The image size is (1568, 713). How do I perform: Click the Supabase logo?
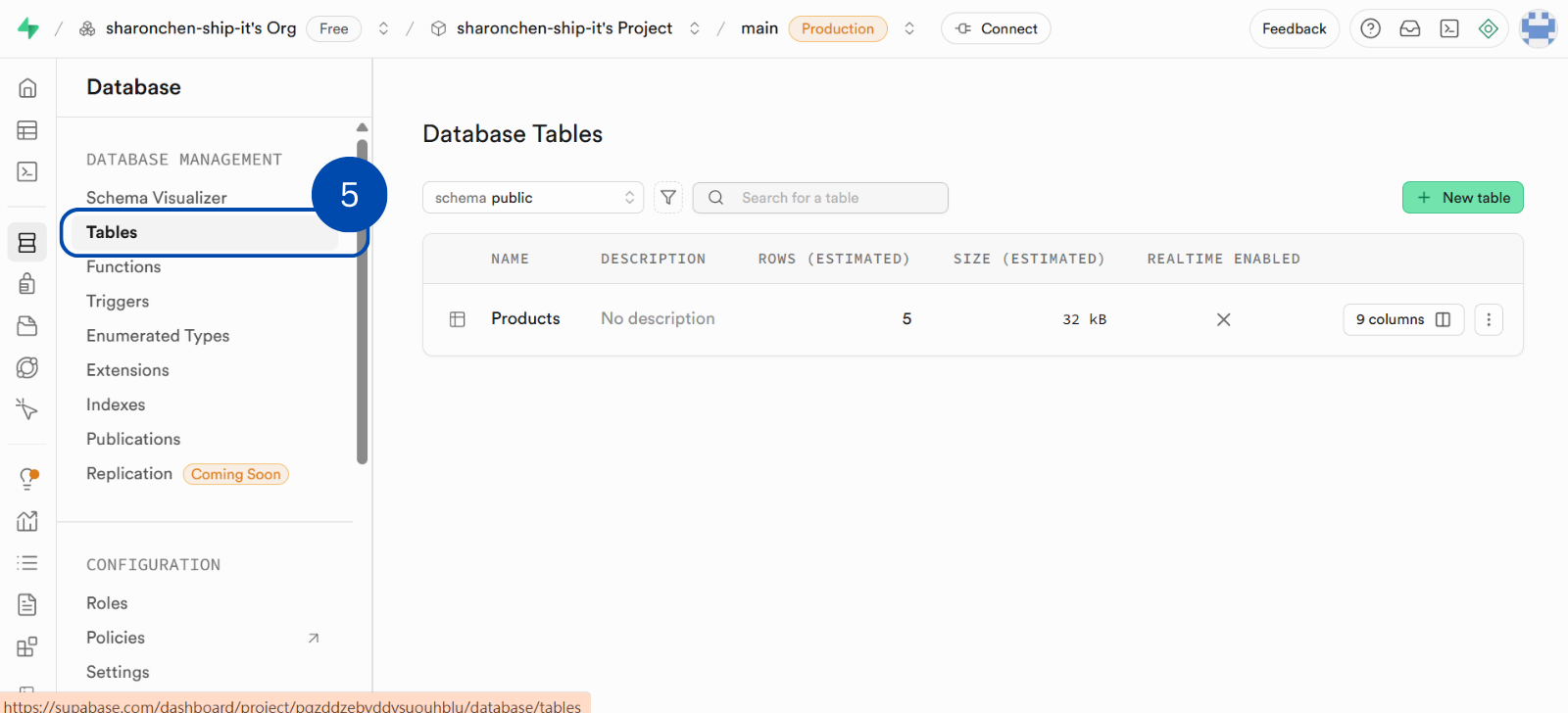click(x=28, y=29)
